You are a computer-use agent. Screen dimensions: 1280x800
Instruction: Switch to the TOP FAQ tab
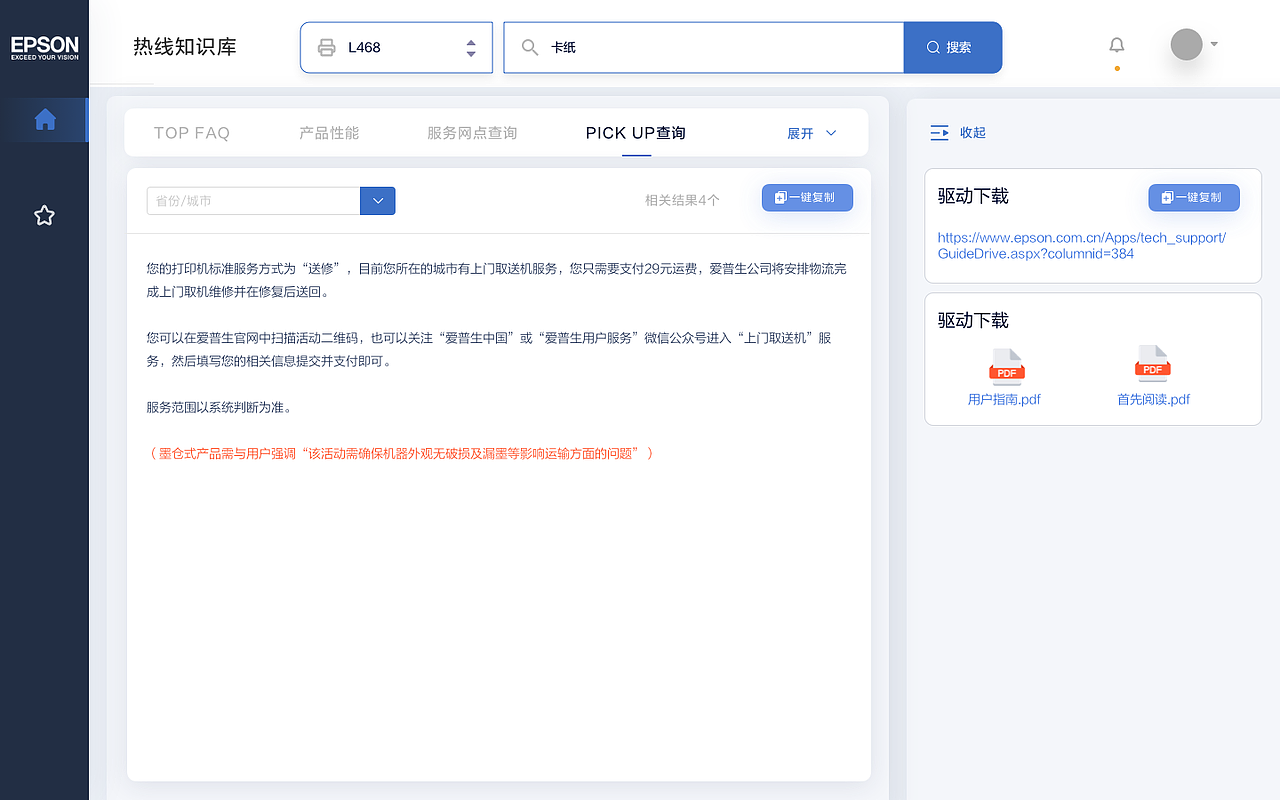(191, 132)
